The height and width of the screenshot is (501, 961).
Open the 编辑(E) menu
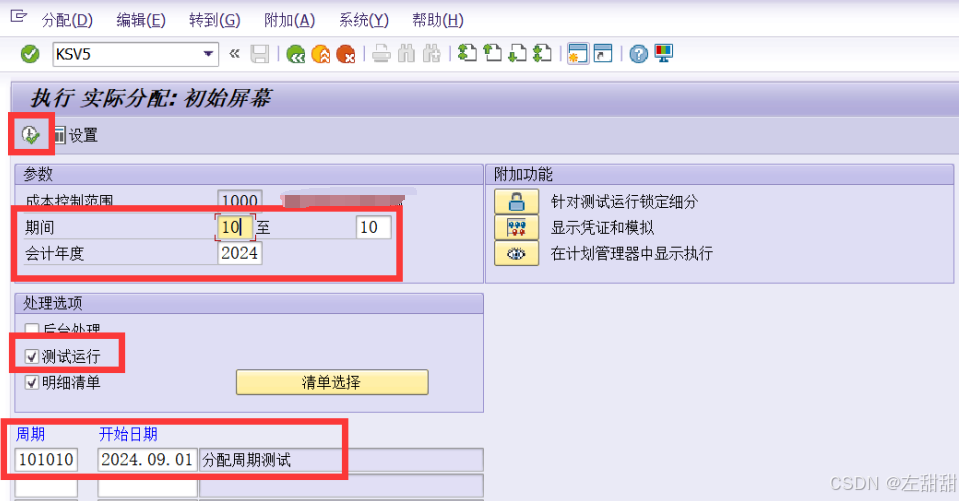(141, 20)
